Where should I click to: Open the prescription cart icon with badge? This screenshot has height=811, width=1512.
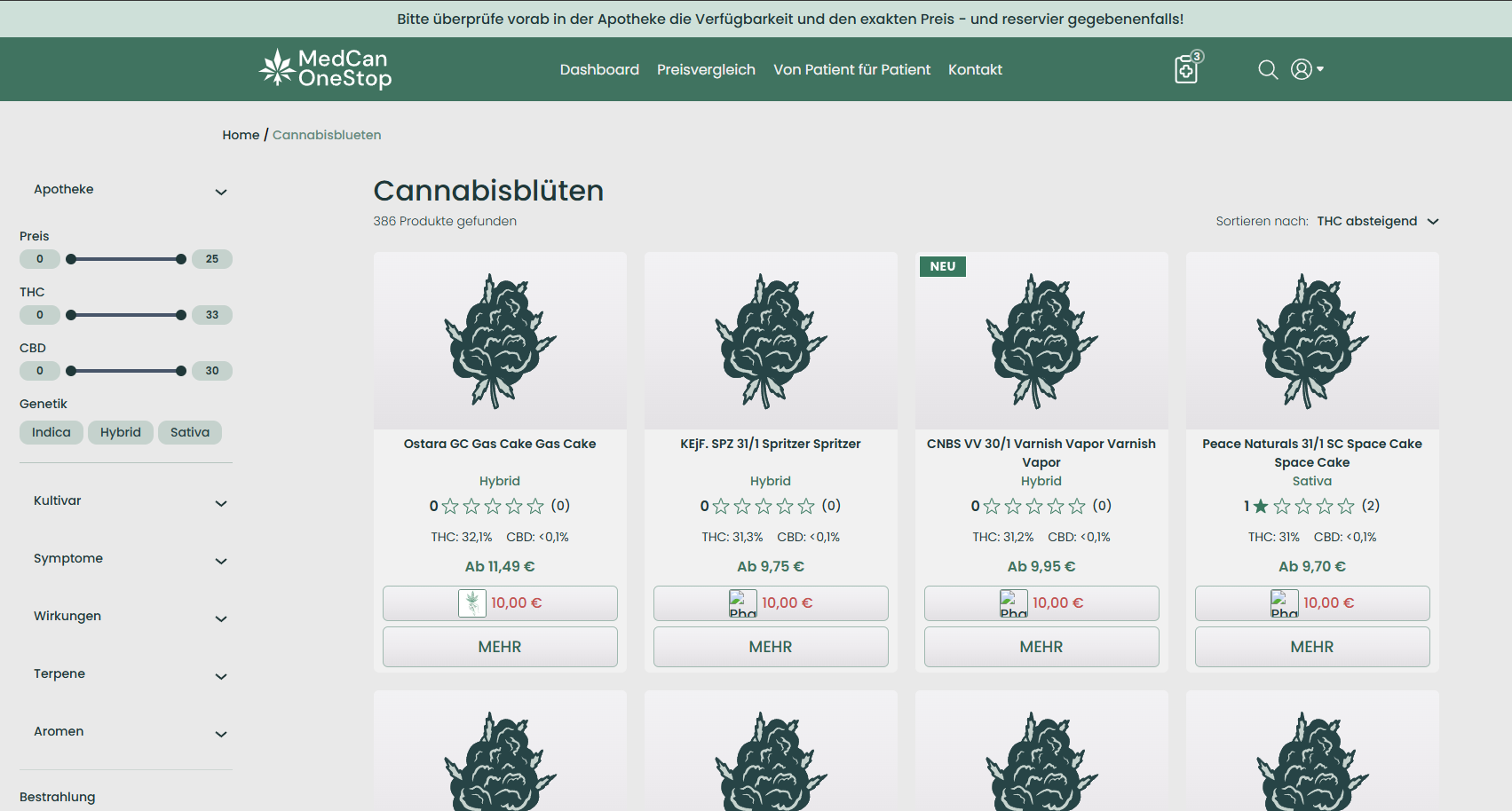click(x=1186, y=69)
